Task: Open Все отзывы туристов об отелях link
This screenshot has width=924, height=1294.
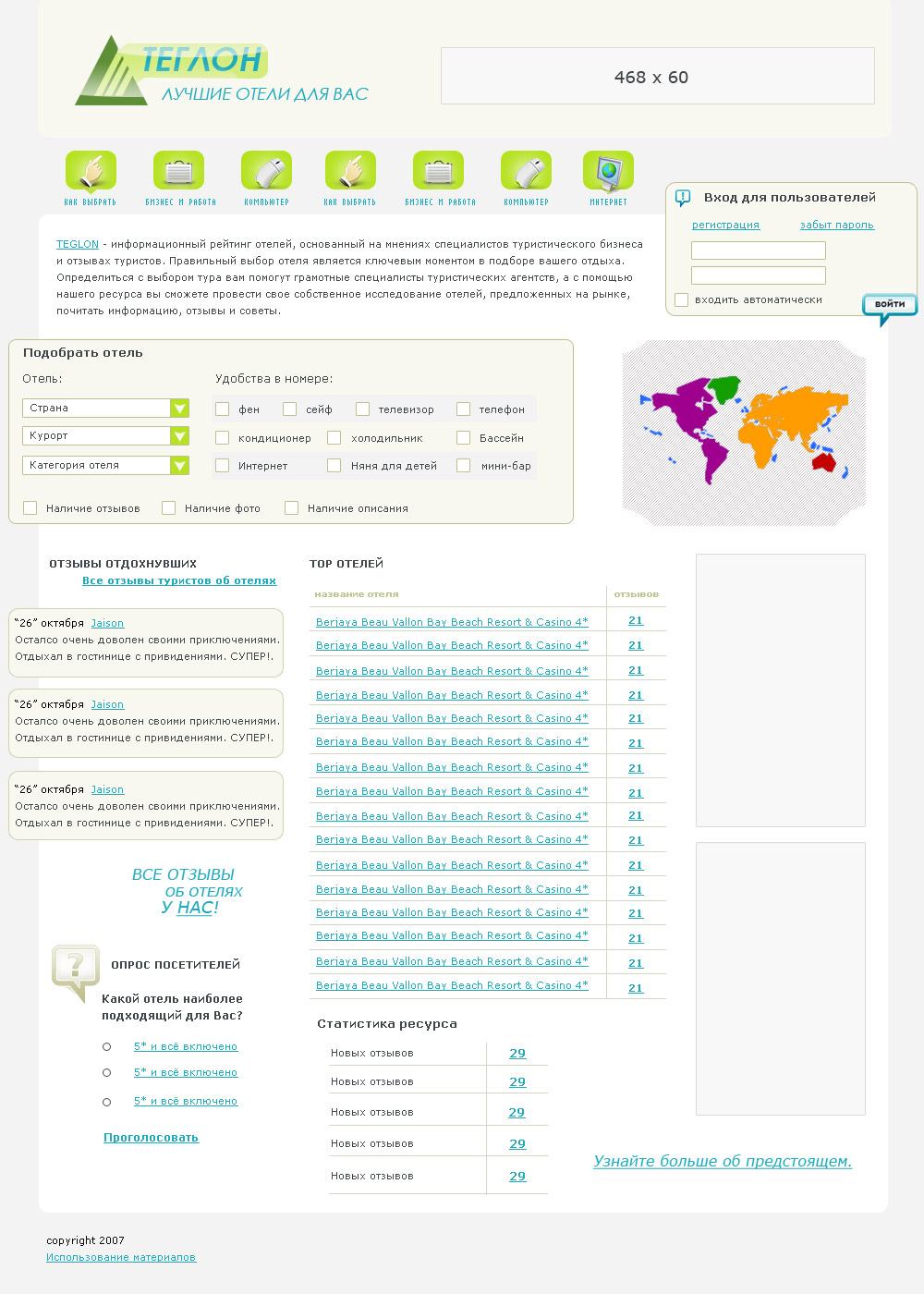Action: (179, 581)
